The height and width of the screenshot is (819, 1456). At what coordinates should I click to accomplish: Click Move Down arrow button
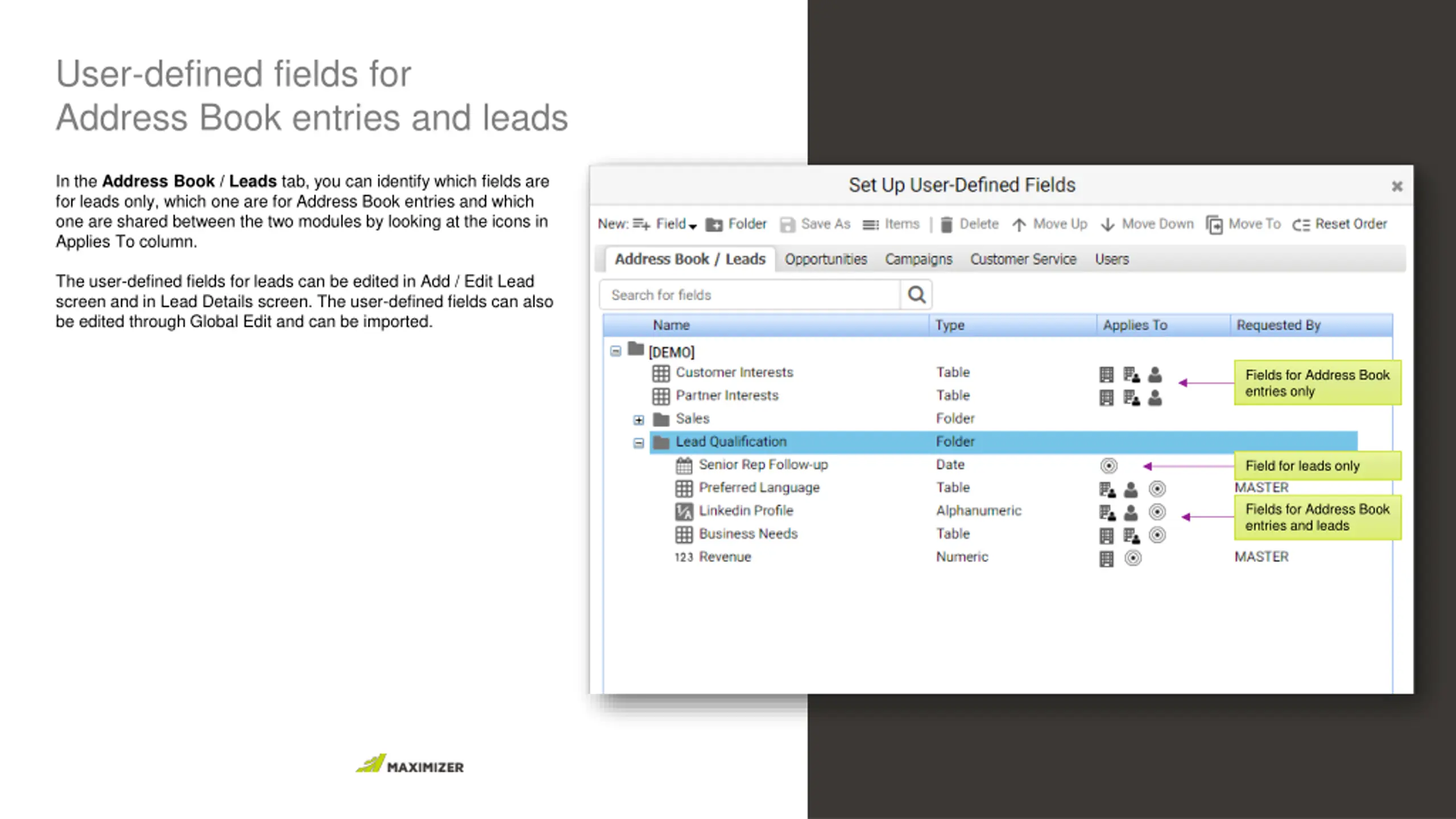point(1147,224)
